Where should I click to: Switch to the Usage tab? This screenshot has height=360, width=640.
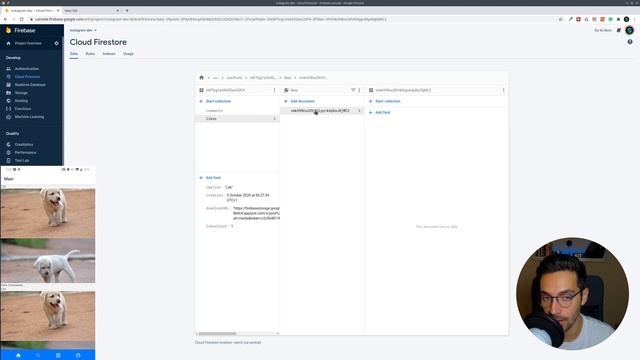[x=128, y=54]
